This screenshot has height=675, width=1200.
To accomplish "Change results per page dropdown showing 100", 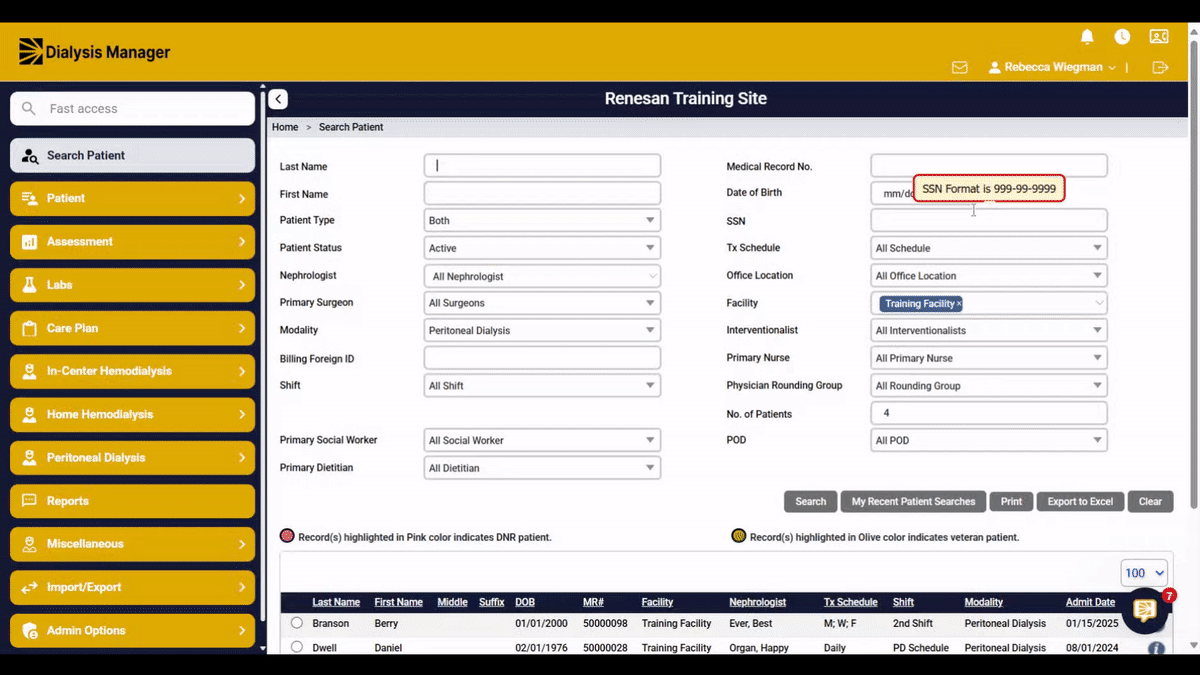I will tap(1144, 573).
